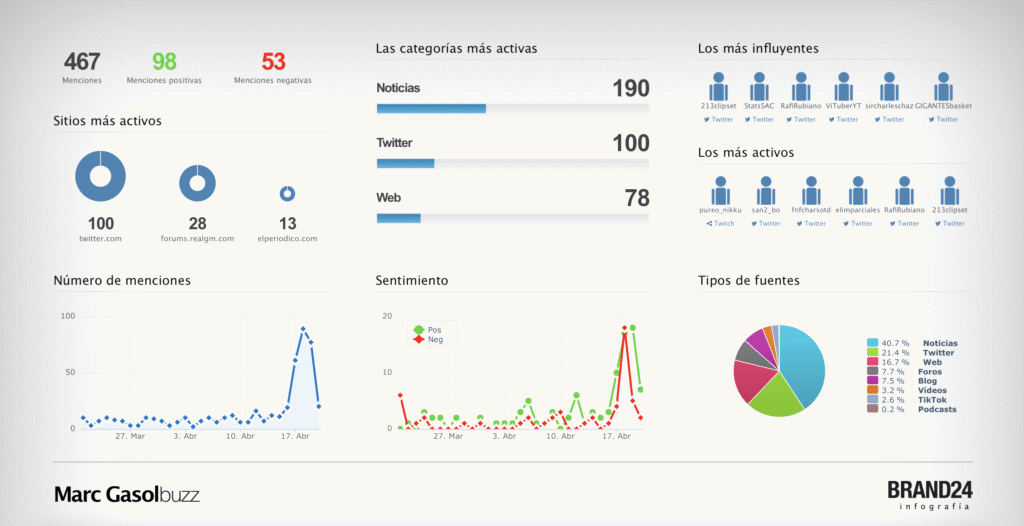Click the StatsSAC profile avatar
Screen dimensions: 1024x526
(x=760, y=85)
